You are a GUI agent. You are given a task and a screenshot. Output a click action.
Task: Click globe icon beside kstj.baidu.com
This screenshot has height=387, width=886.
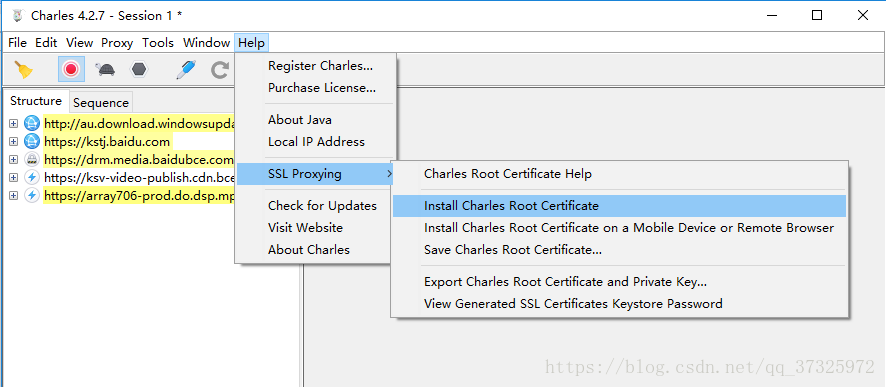(x=32, y=141)
